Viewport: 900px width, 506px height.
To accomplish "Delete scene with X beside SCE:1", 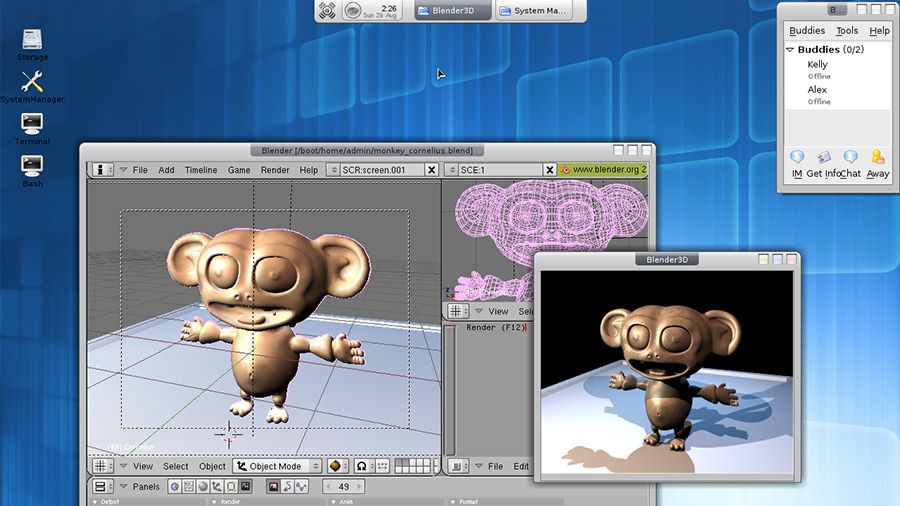I will (x=550, y=170).
